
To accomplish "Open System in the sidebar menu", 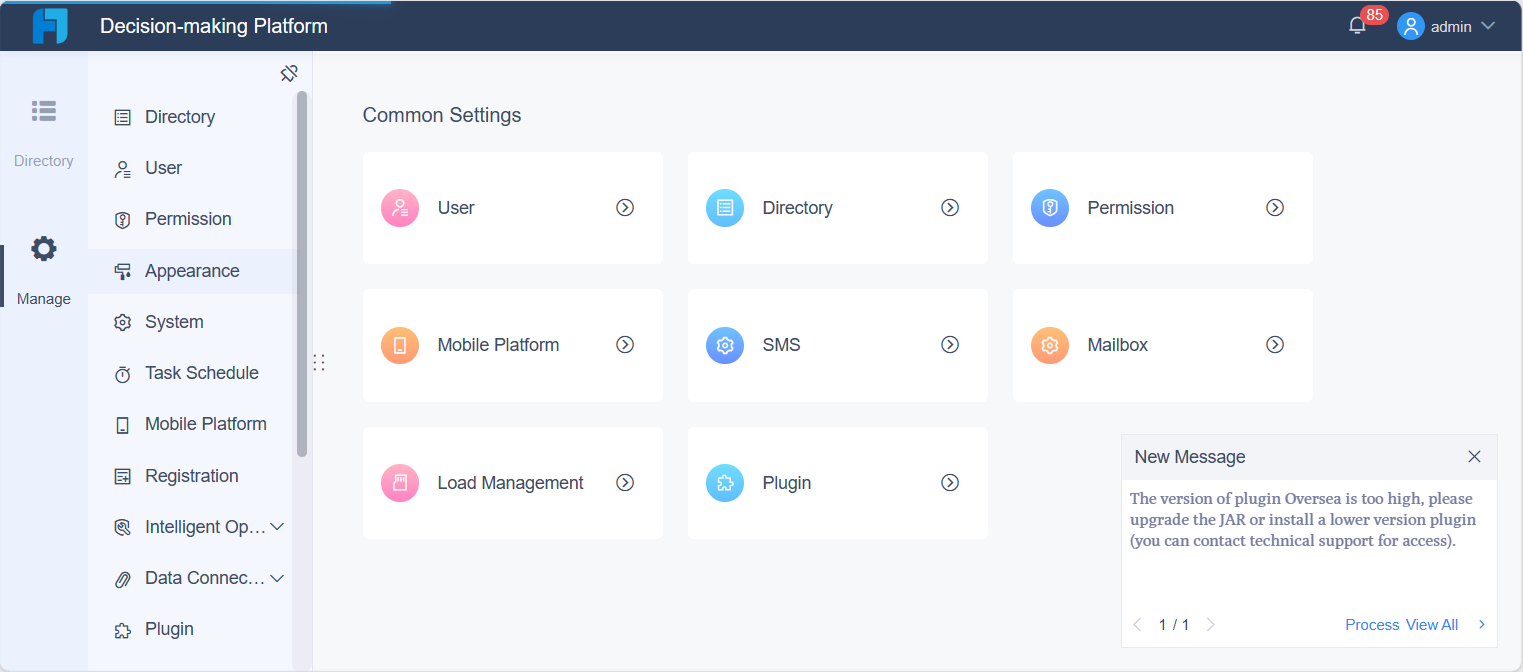I will [192, 322].
